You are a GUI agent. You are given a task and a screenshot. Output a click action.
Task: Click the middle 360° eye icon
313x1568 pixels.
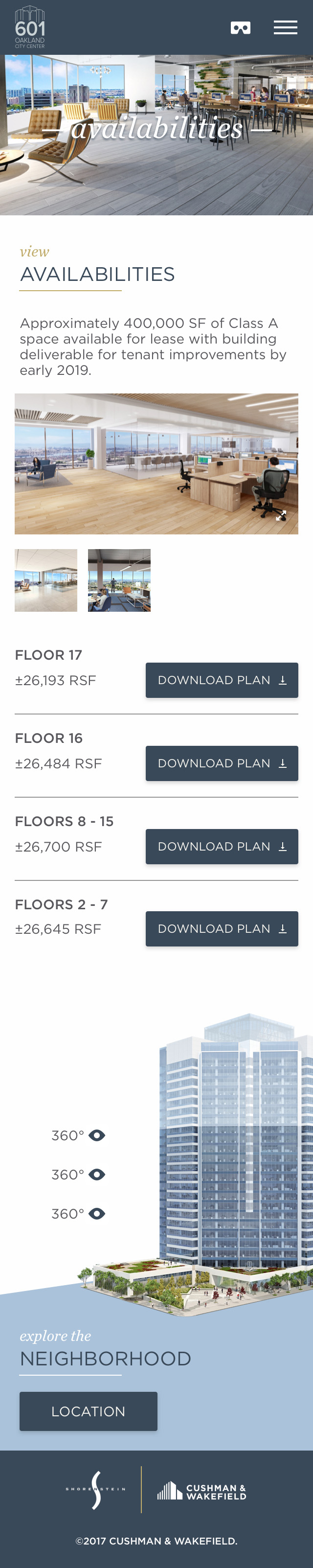[x=97, y=1174]
